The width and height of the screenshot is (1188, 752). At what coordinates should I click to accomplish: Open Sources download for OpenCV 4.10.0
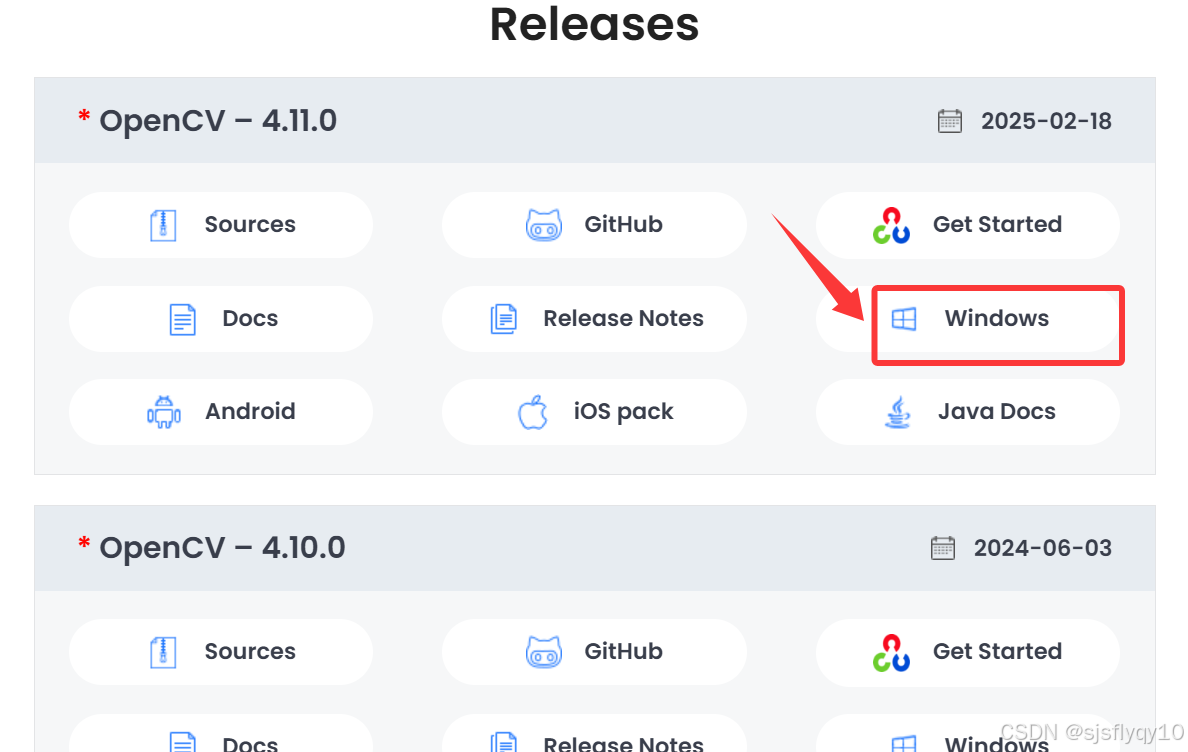tap(220, 652)
